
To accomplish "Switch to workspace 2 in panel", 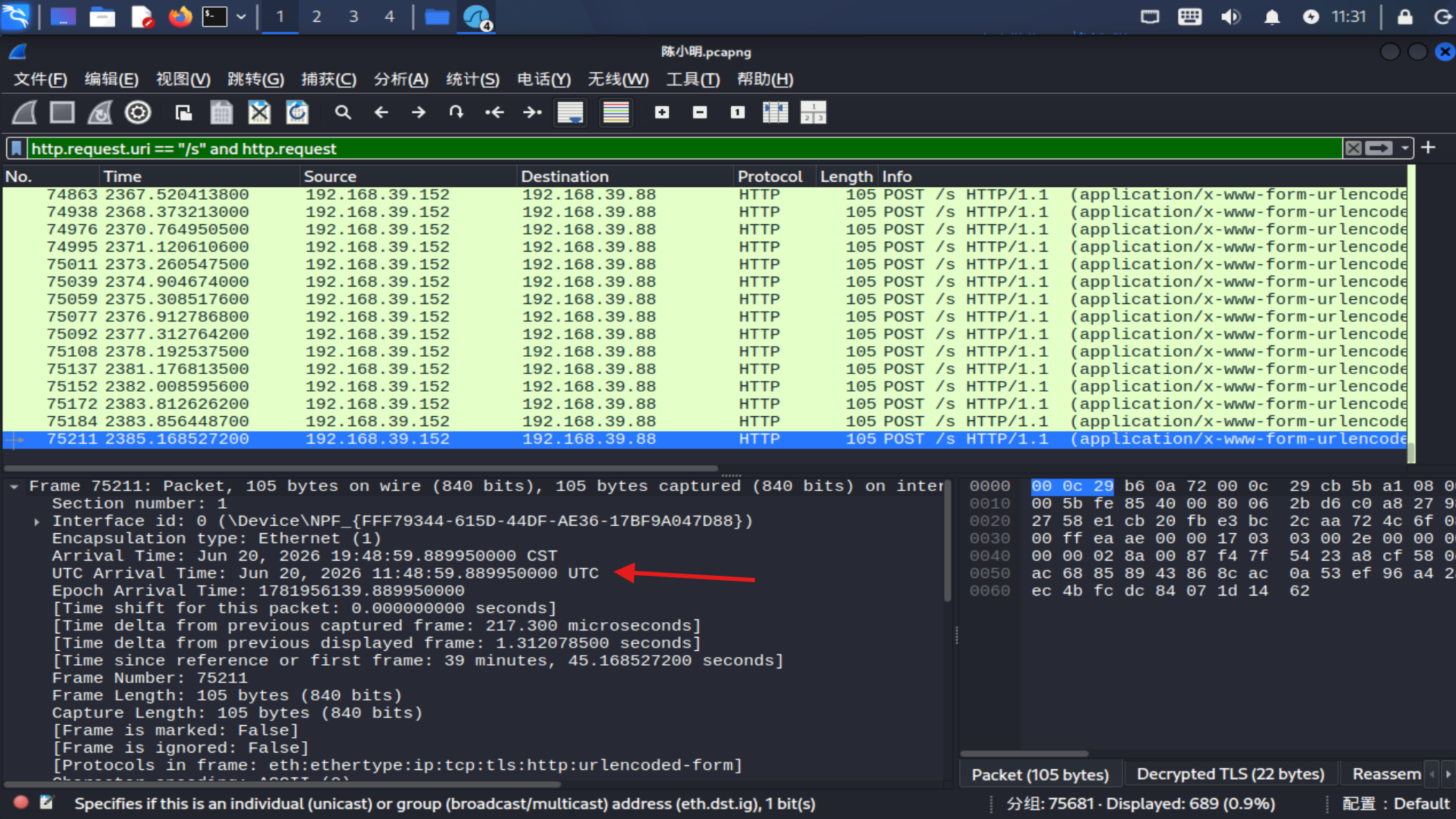I will pos(317,16).
